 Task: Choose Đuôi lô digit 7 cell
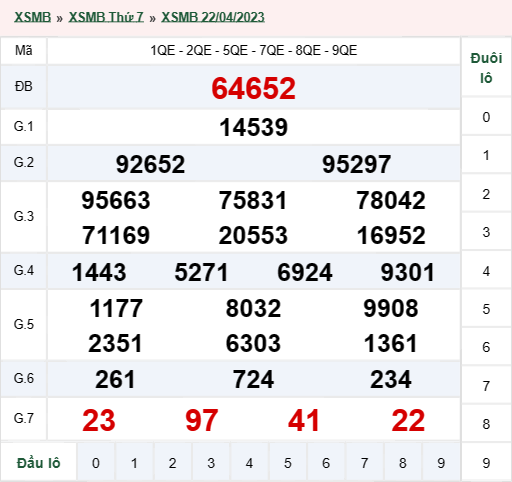tap(486, 386)
